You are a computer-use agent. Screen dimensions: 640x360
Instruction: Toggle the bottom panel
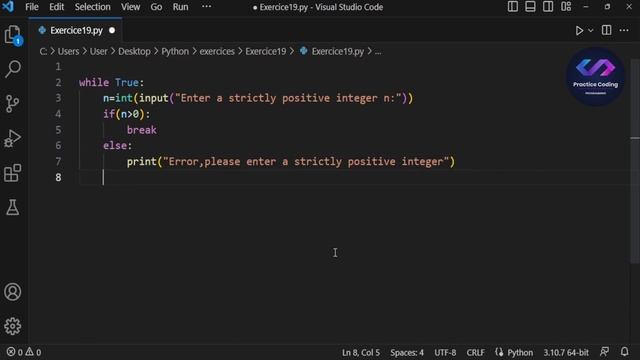click(x=530, y=7)
